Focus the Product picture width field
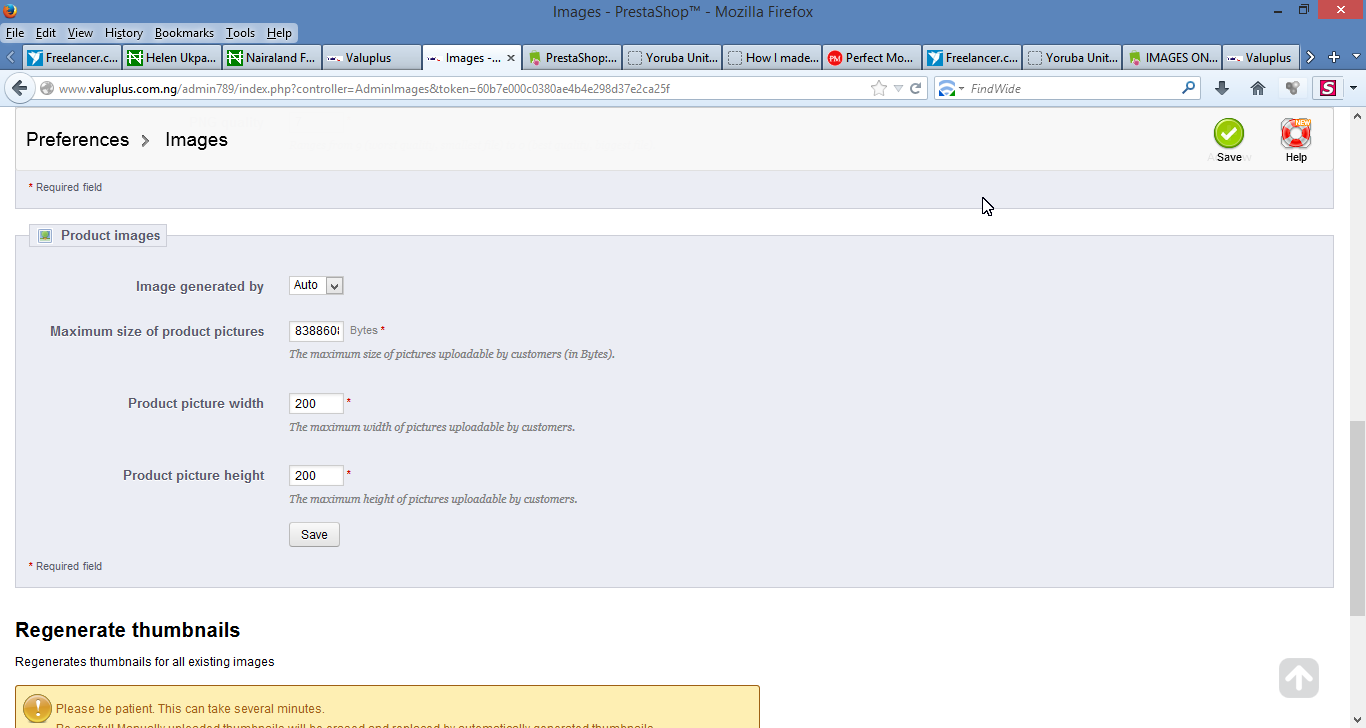 pos(316,404)
